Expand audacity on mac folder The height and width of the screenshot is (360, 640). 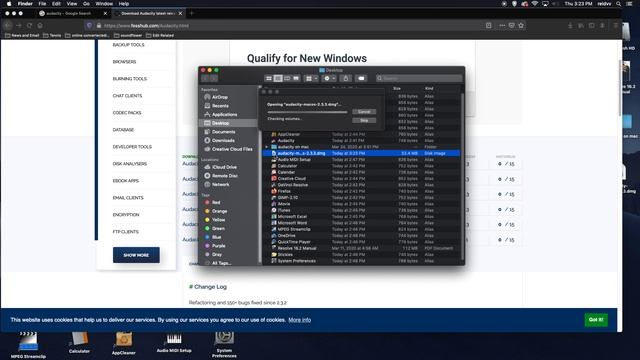267,147
